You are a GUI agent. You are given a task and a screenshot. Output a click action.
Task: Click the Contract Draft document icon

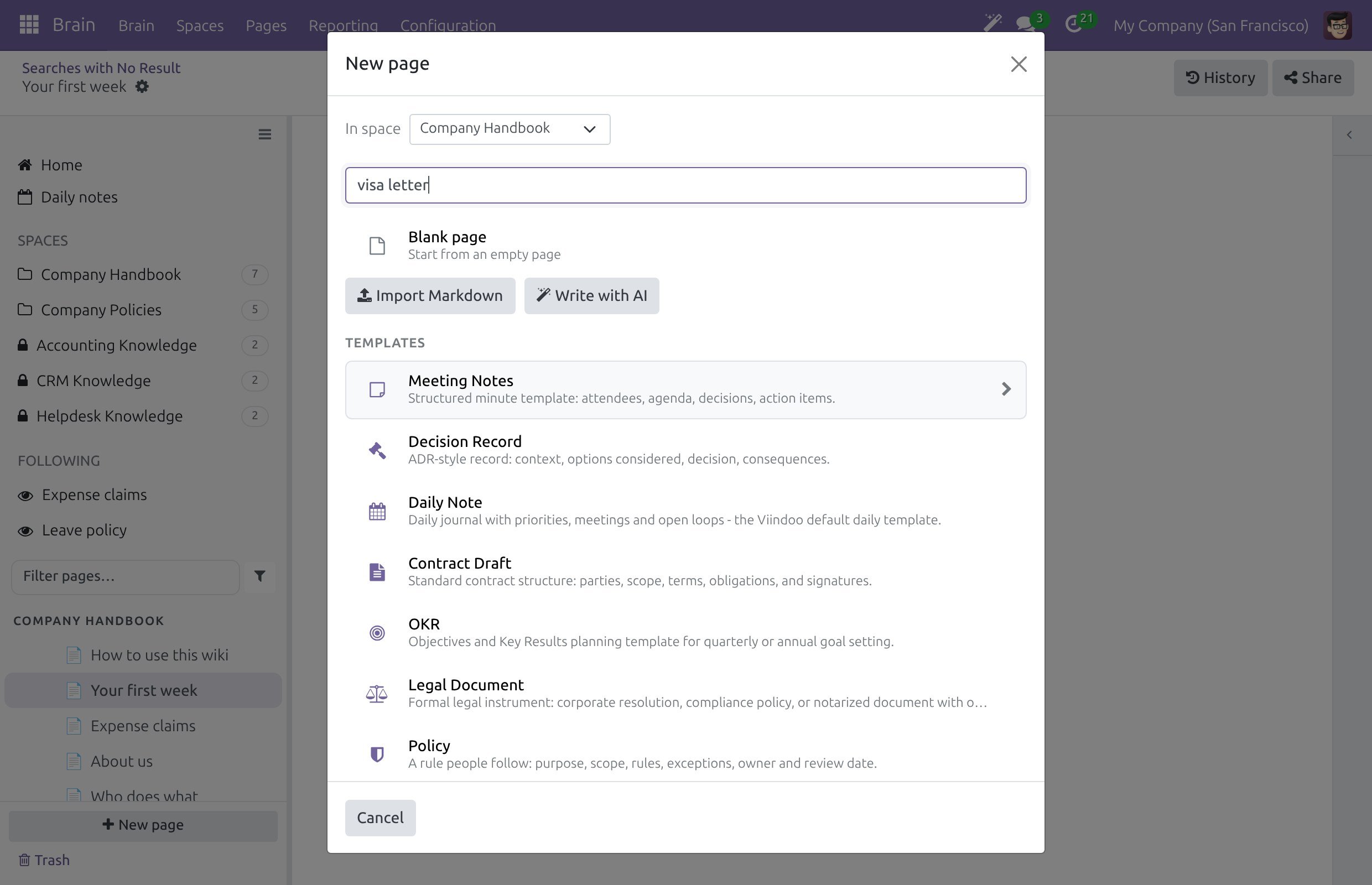click(x=377, y=572)
